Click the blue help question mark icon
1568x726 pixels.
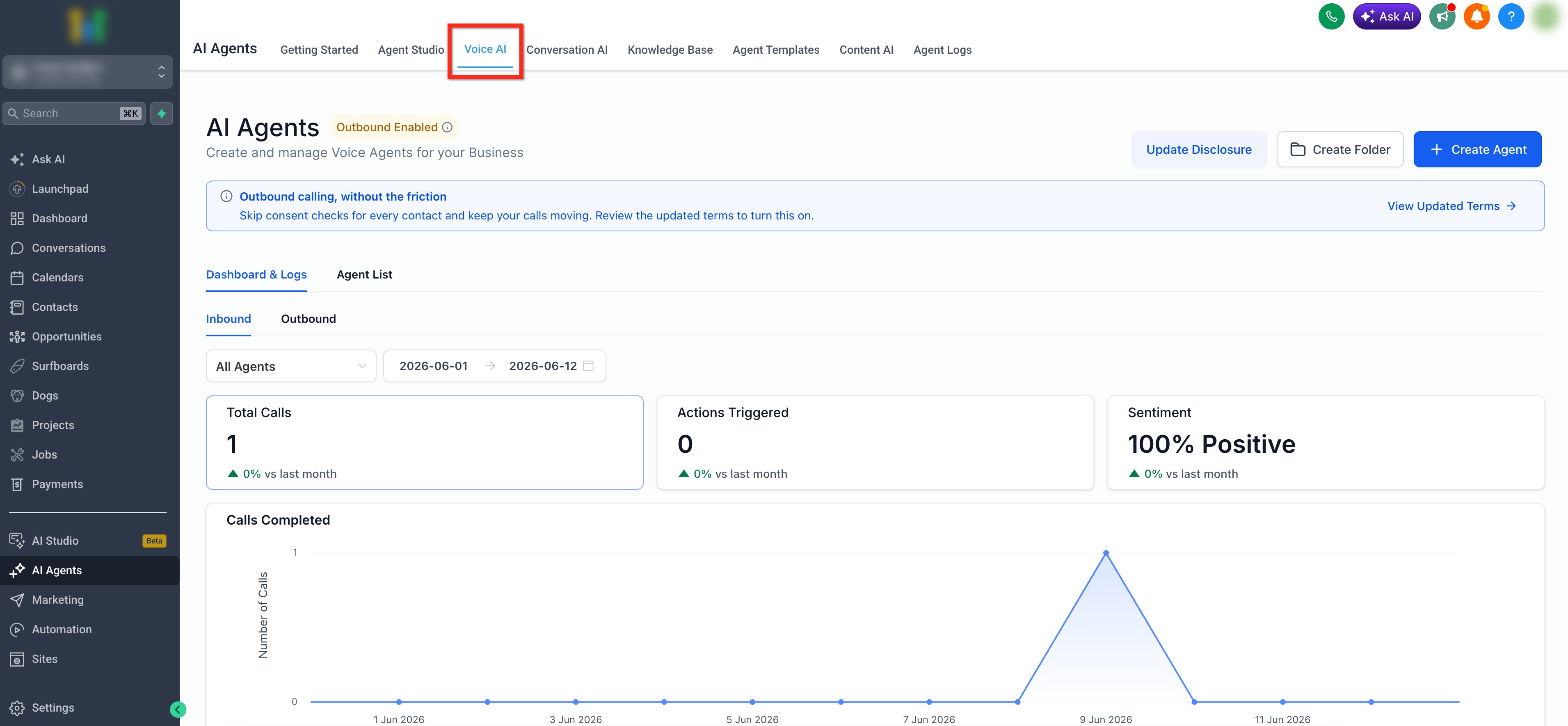click(x=1511, y=16)
